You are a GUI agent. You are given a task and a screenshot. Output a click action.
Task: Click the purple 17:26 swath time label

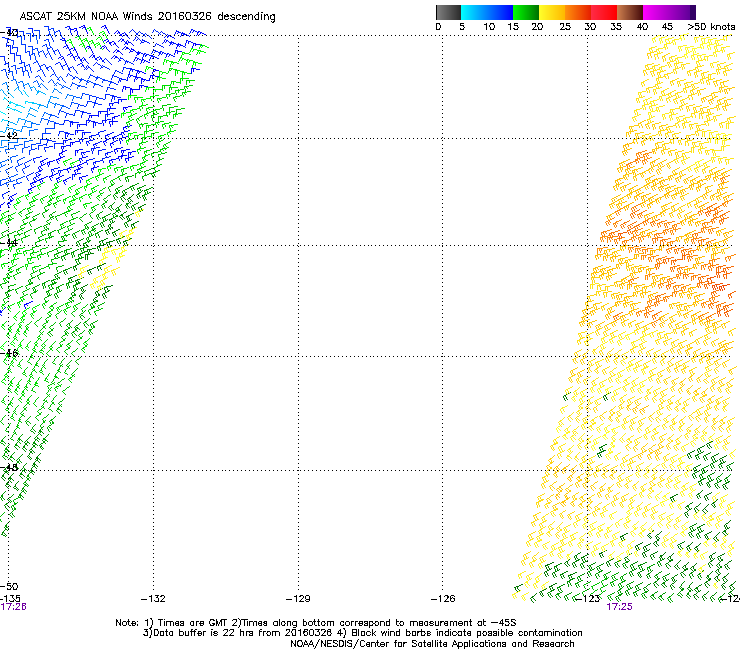click(13, 607)
